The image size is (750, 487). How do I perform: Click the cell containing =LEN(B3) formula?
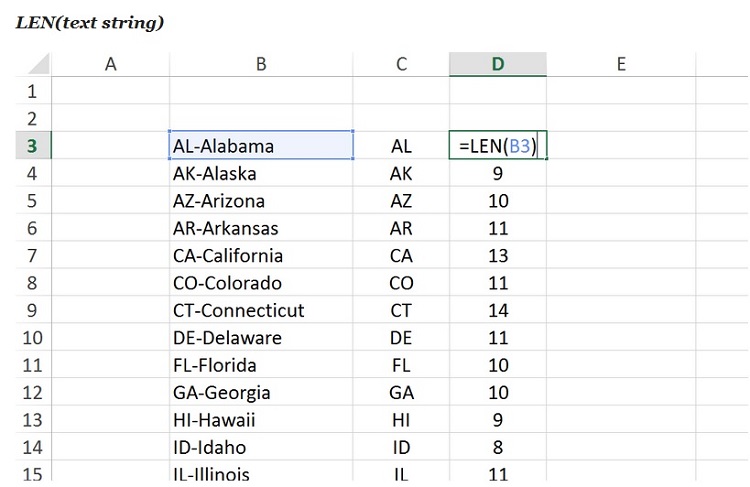497,146
